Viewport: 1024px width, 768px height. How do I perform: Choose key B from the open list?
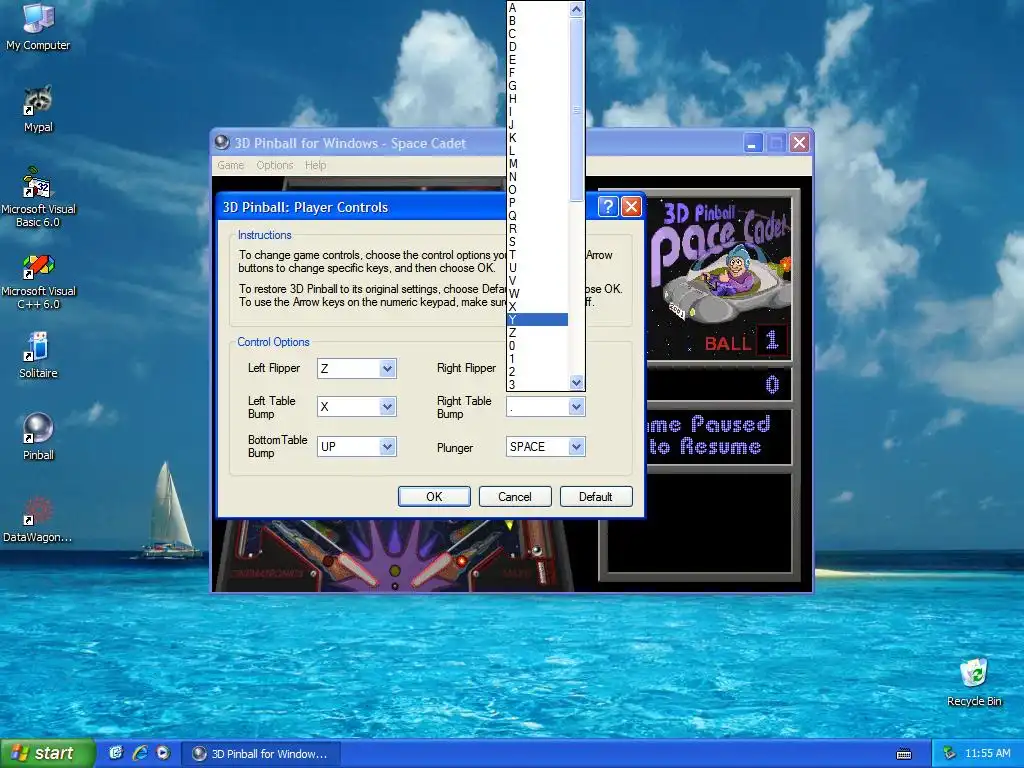pyautogui.click(x=537, y=21)
